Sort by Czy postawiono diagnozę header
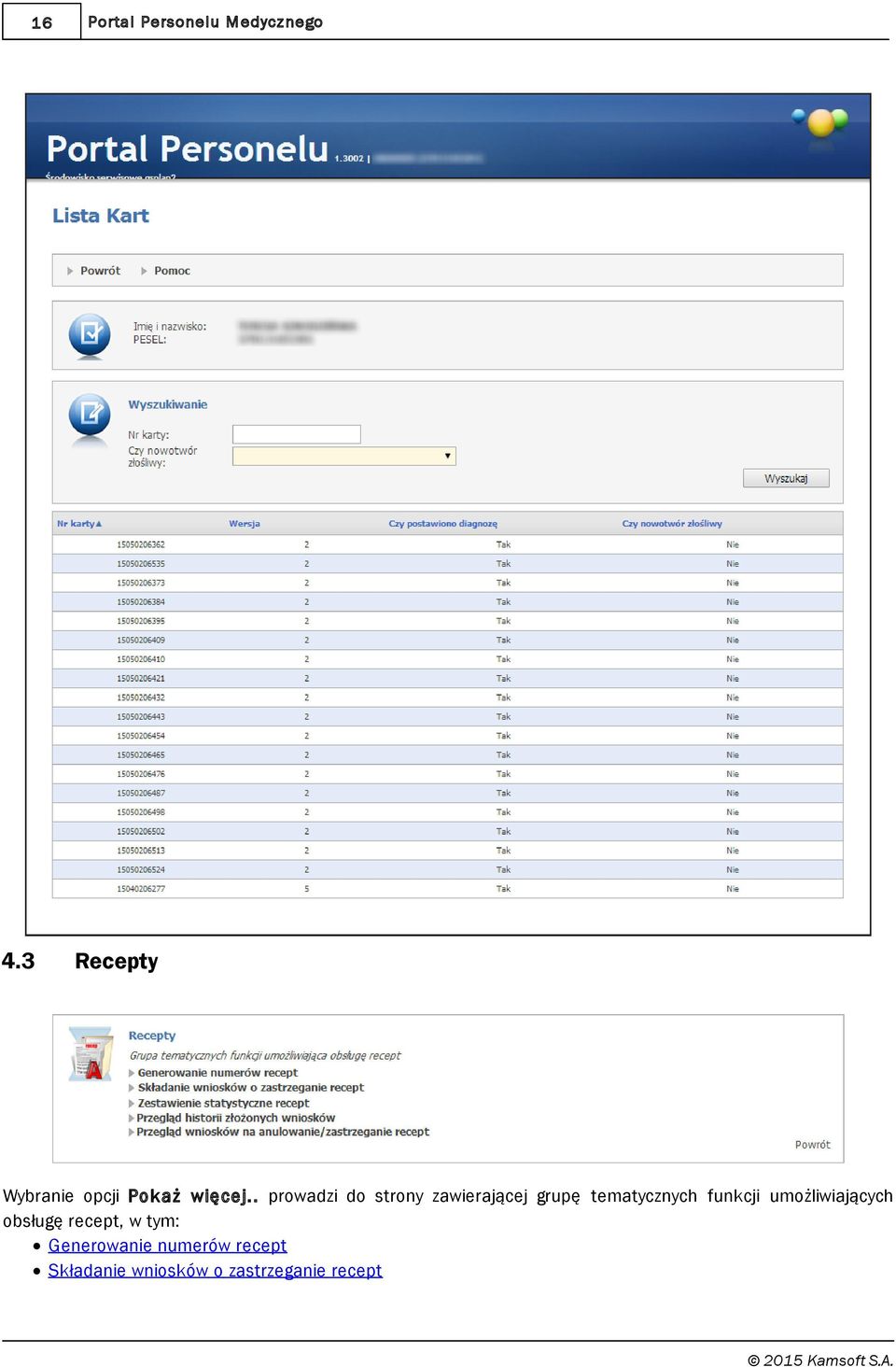 (442, 524)
